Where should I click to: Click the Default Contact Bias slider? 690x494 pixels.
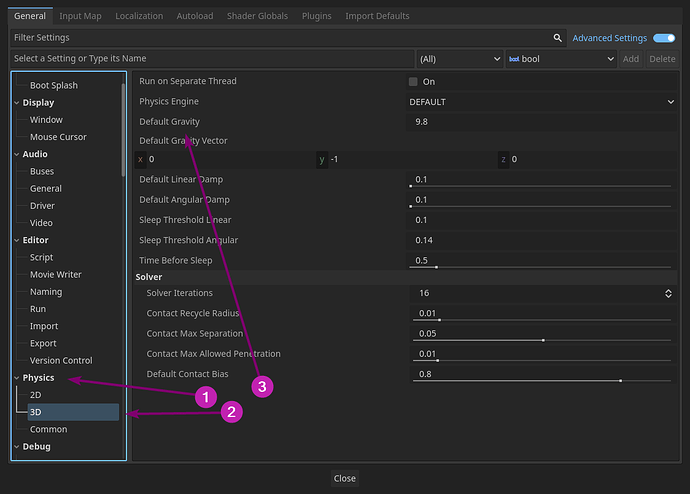pyautogui.click(x=542, y=381)
